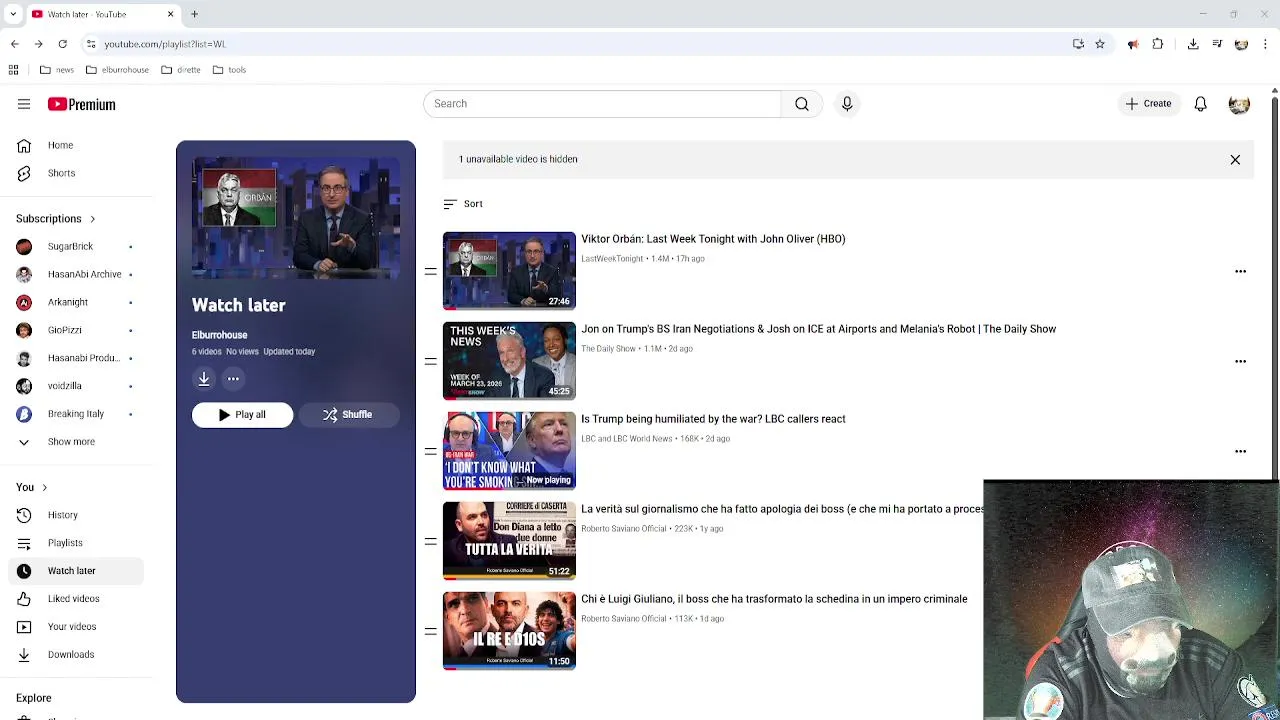Open the browser apps grid shortcut
The width and height of the screenshot is (1280, 720).
tap(13, 70)
